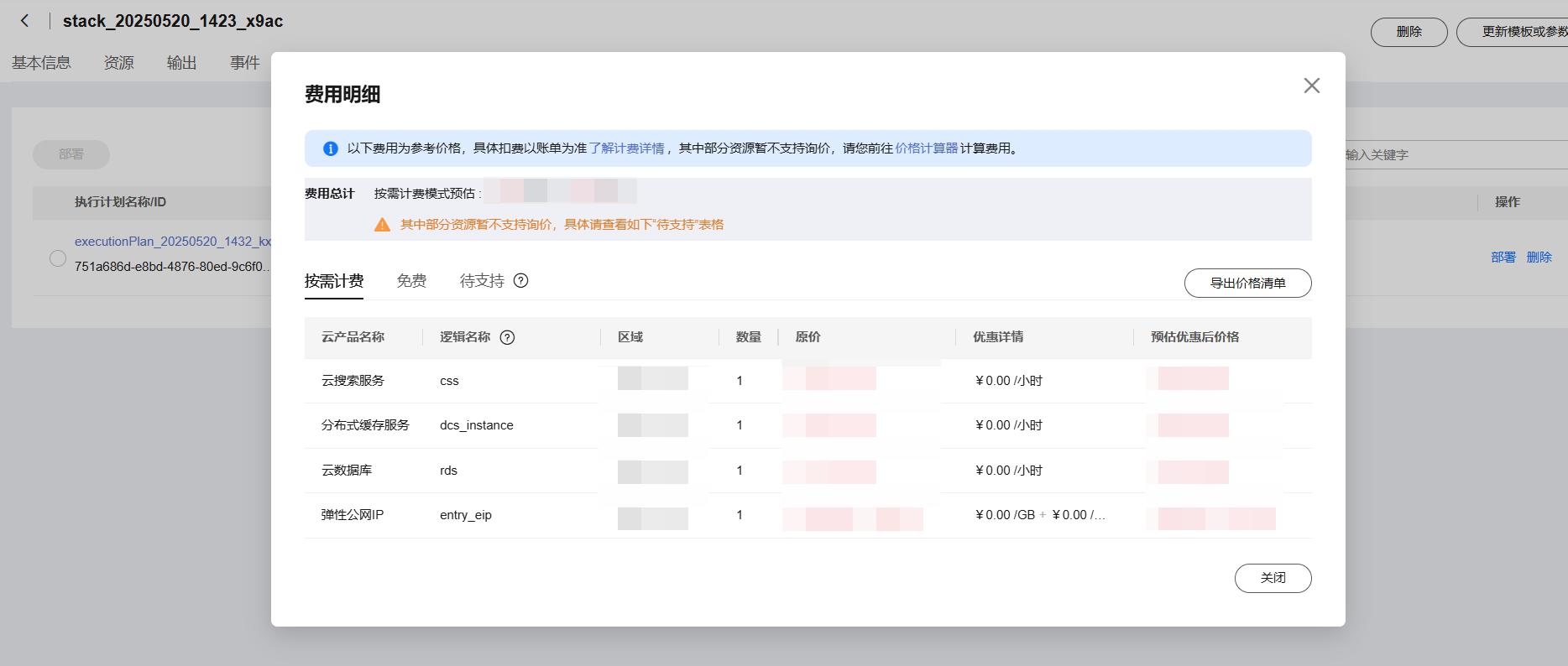Switch to the 待支持 tab
The image size is (1568, 666).
pyautogui.click(x=482, y=281)
